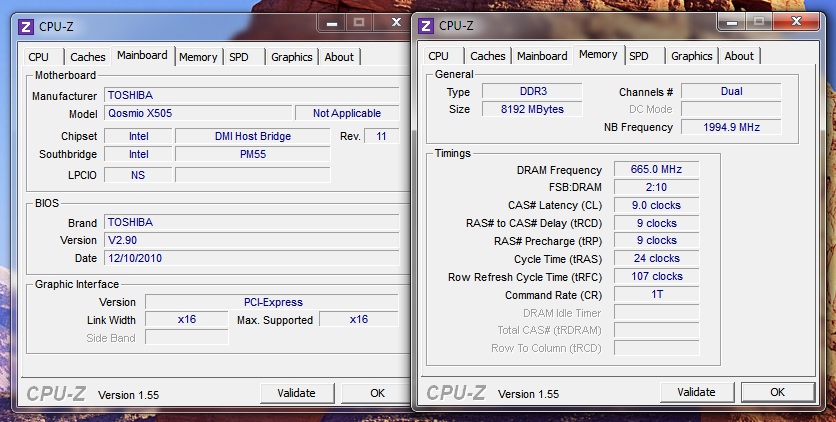
Task: Click the memory Size field 8192 MBytes
Action: (532, 109)
